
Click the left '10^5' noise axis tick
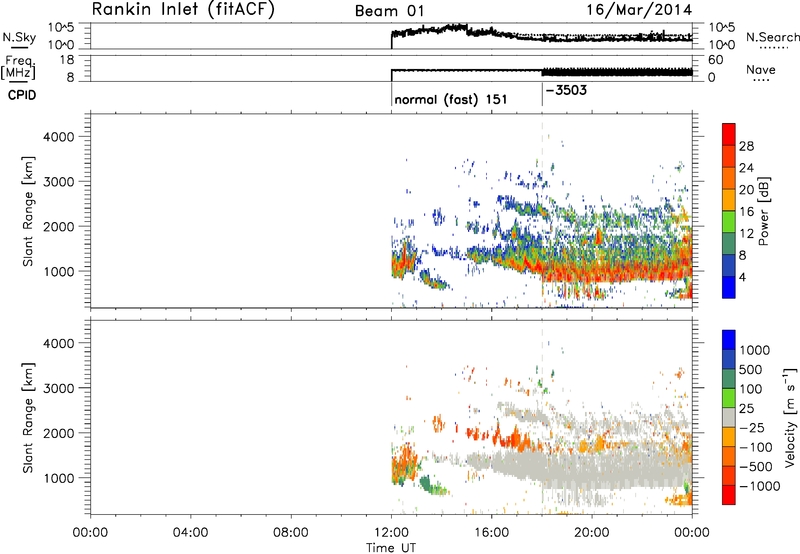click(x=61, y=28)
